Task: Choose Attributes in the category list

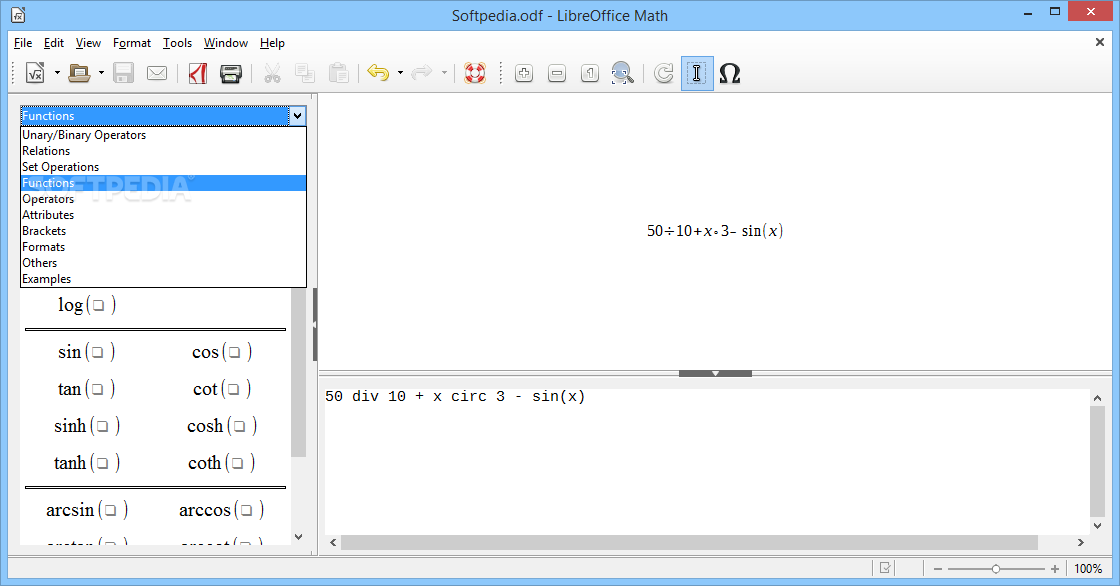Action: click(x=164, y=215)
